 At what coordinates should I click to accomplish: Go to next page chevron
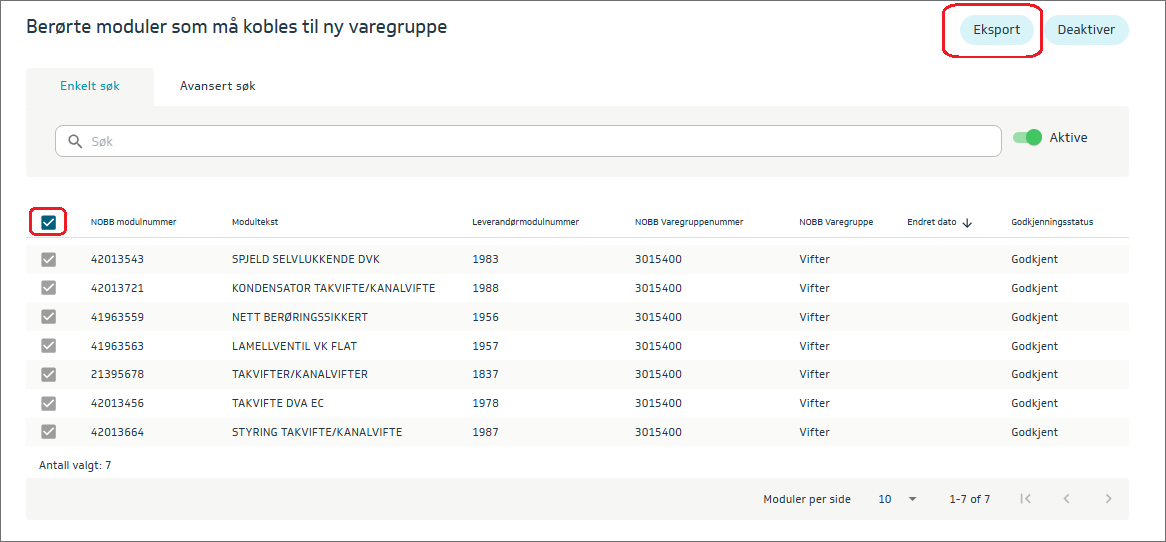click(1107, 499)
